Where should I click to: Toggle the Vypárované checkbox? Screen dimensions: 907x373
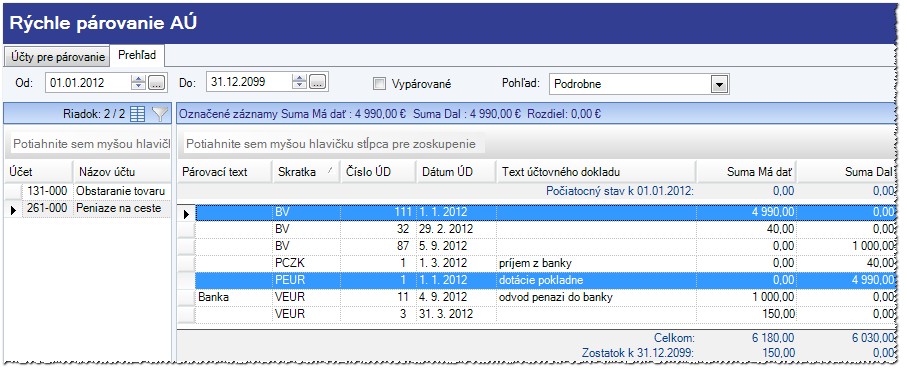tap(379, 84)
